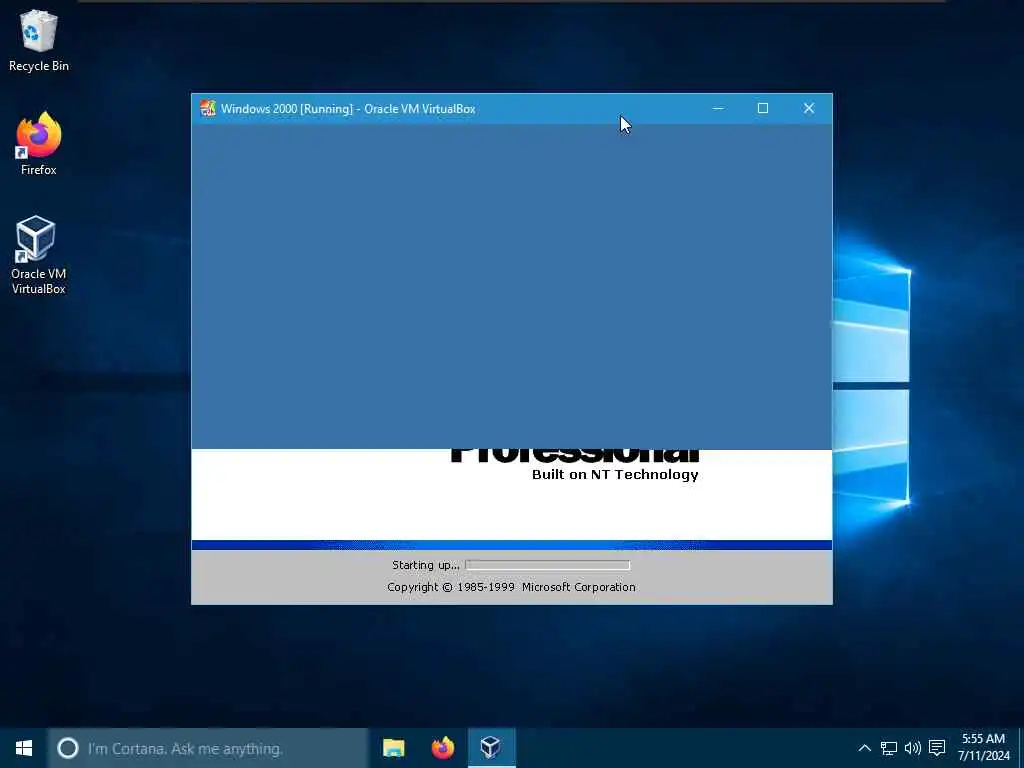Close the Windows 2000 VirtualBox window
Viewport: 1024px width, 768px height.
click(x=808, y=108)
